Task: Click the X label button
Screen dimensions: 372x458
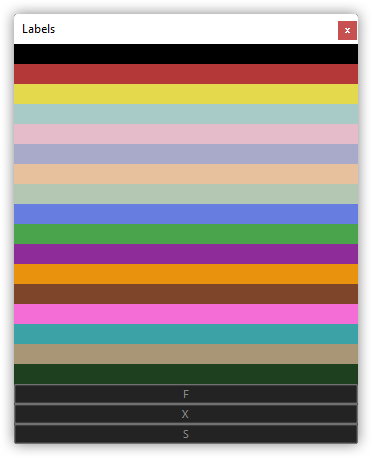Action: pyautogui.click(x=186, y=414)
